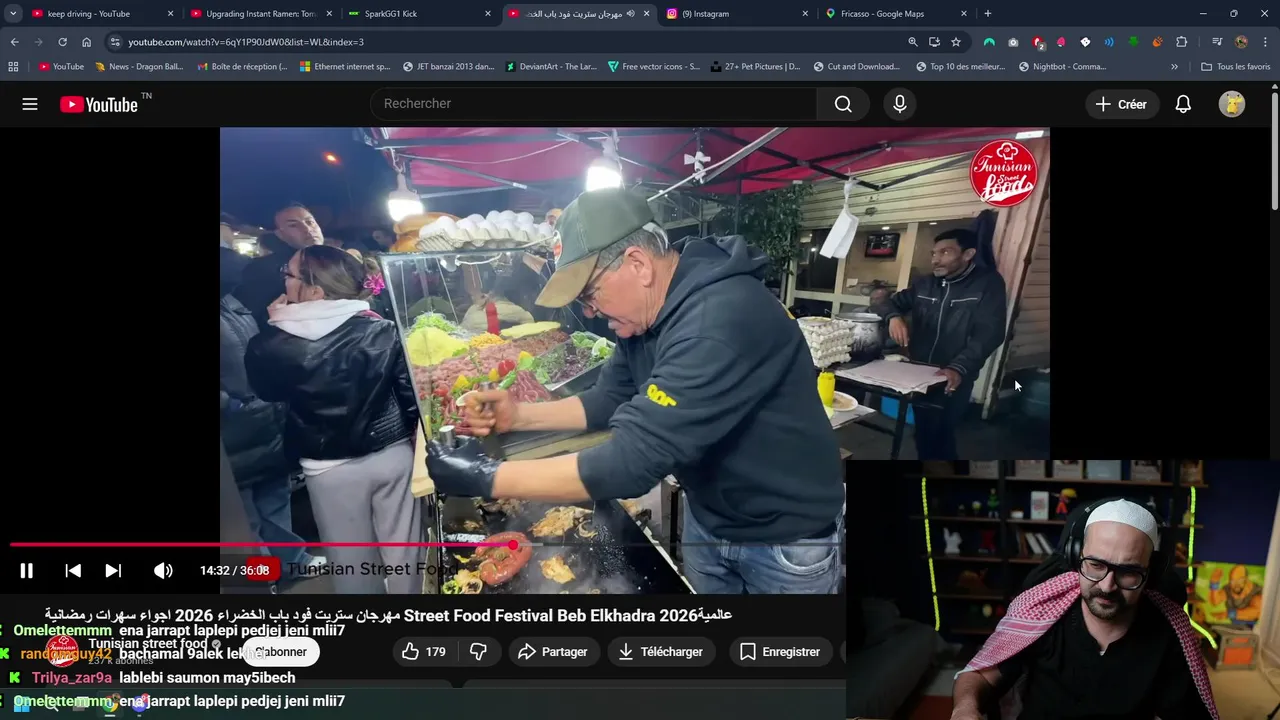Open the orange extension icon

pyautogui.click(x=1157, y=42)
